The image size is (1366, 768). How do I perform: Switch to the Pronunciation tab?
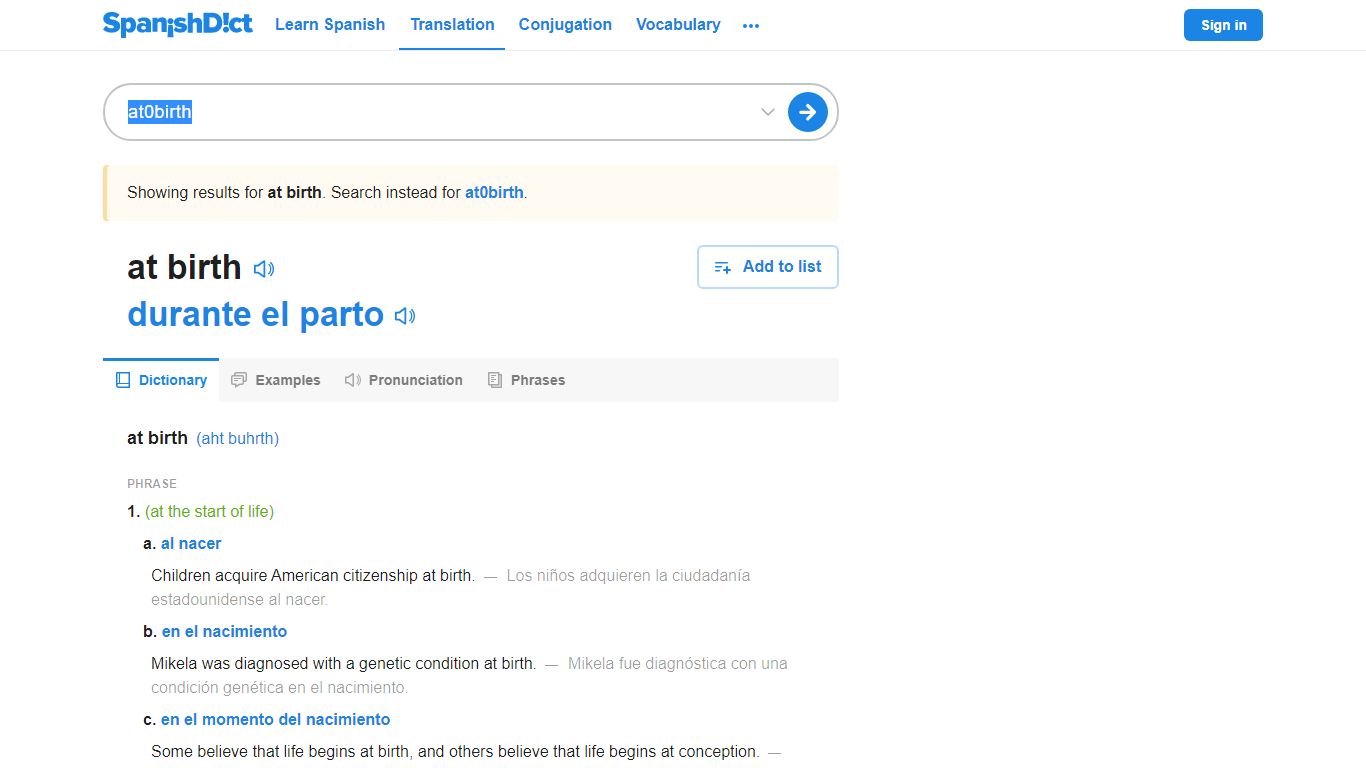point(404,380)
